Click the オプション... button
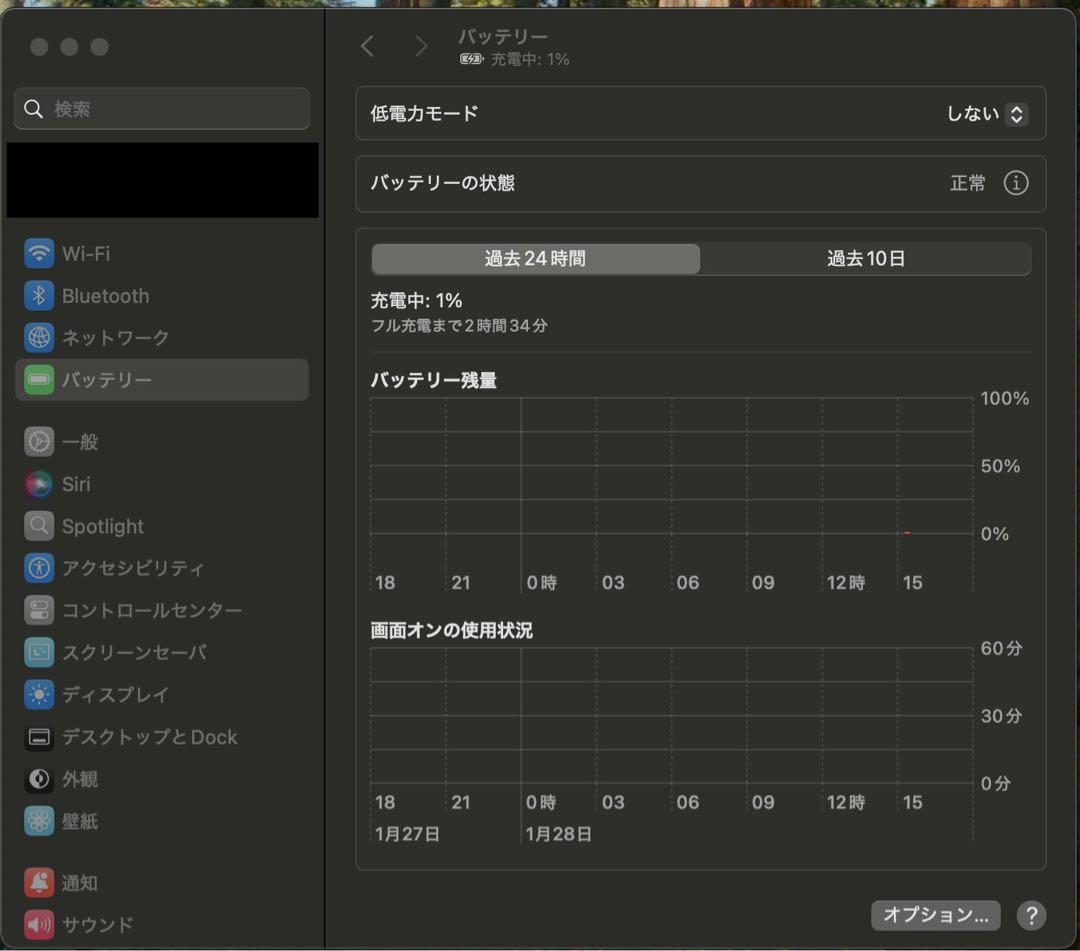1080x951 pixels. click(x=935, y=915)
